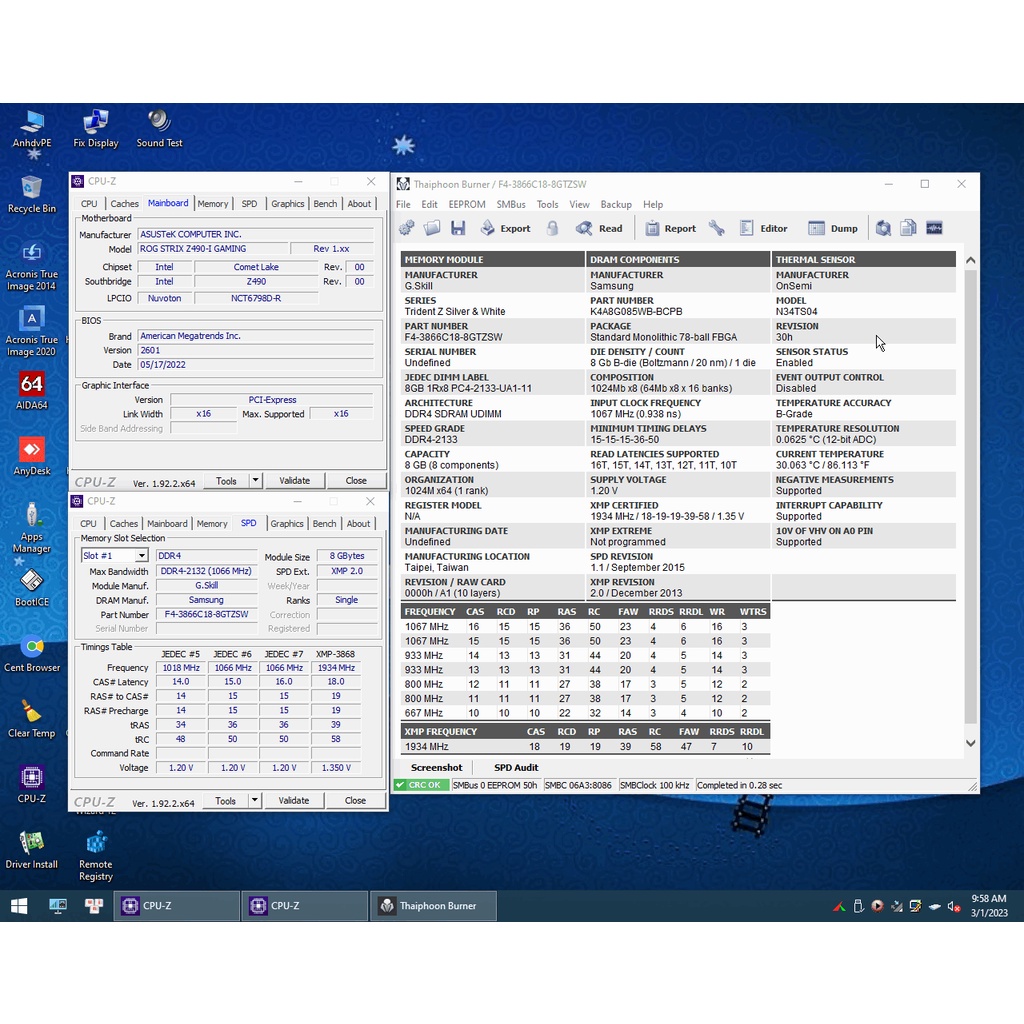Click the write protection lock icon

click(551, 228)
